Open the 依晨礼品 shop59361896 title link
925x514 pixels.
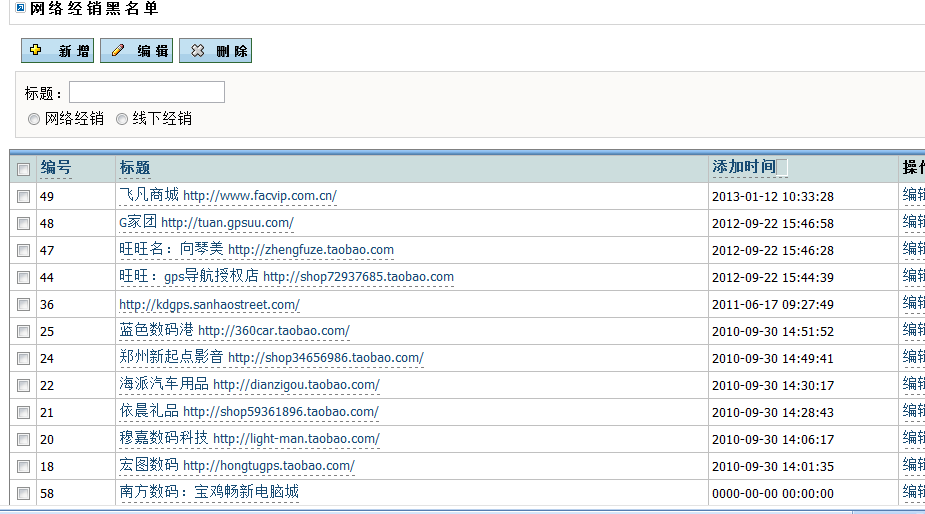point(249,411)
